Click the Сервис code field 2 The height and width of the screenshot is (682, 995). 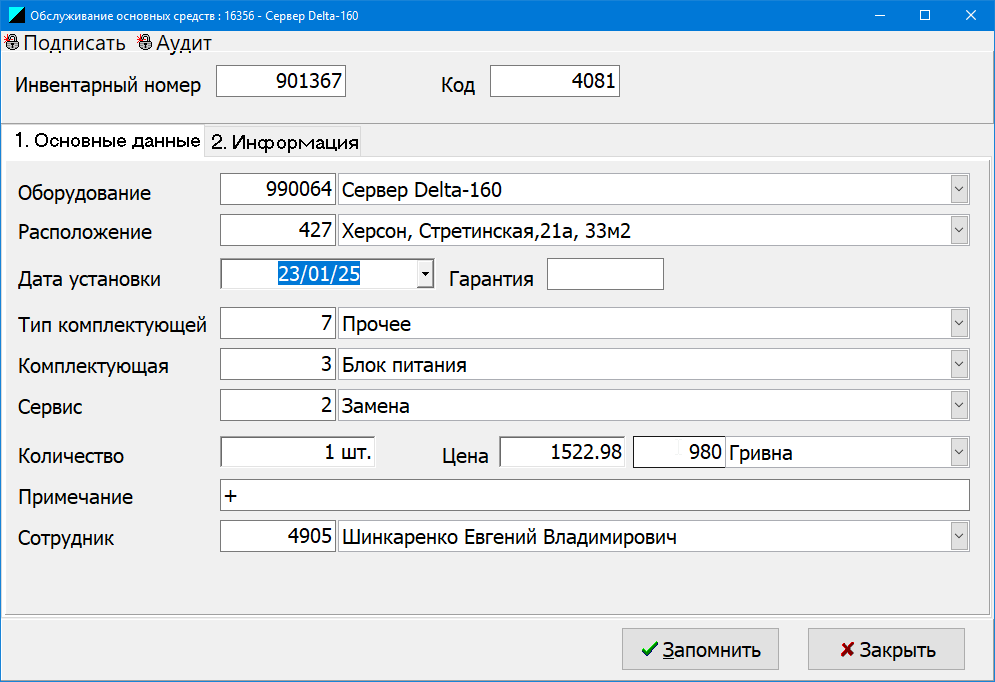click(278, 405)
